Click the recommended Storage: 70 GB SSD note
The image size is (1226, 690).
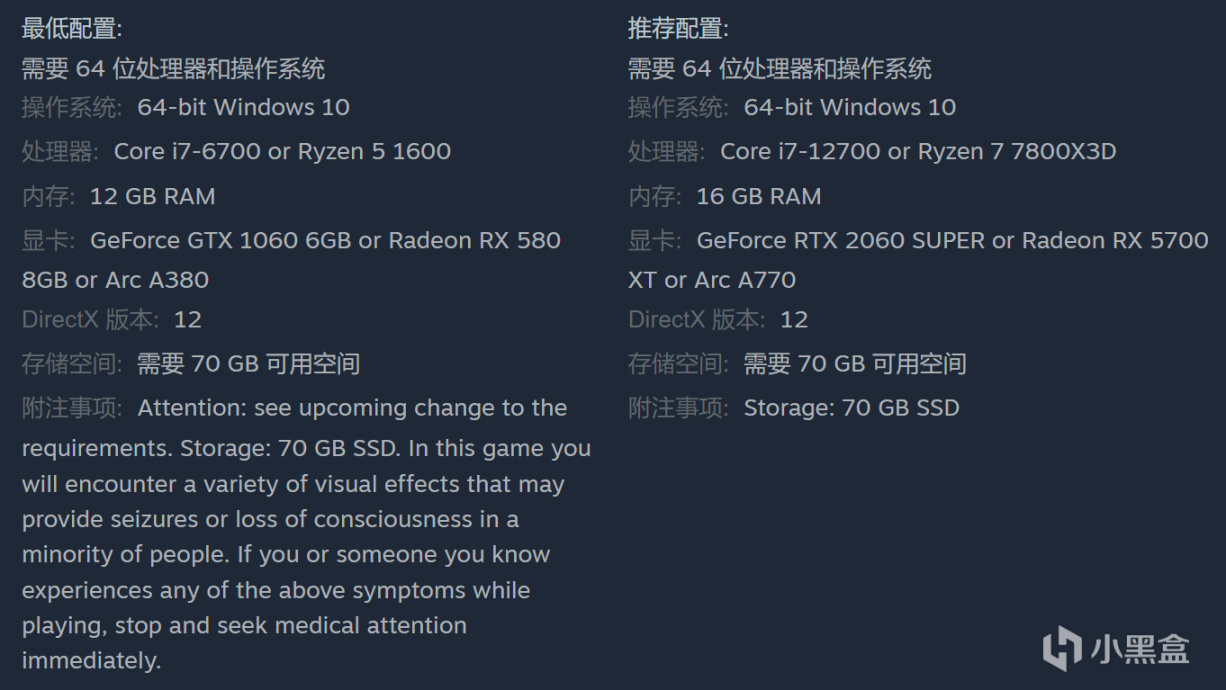click(x=851, y=408)
